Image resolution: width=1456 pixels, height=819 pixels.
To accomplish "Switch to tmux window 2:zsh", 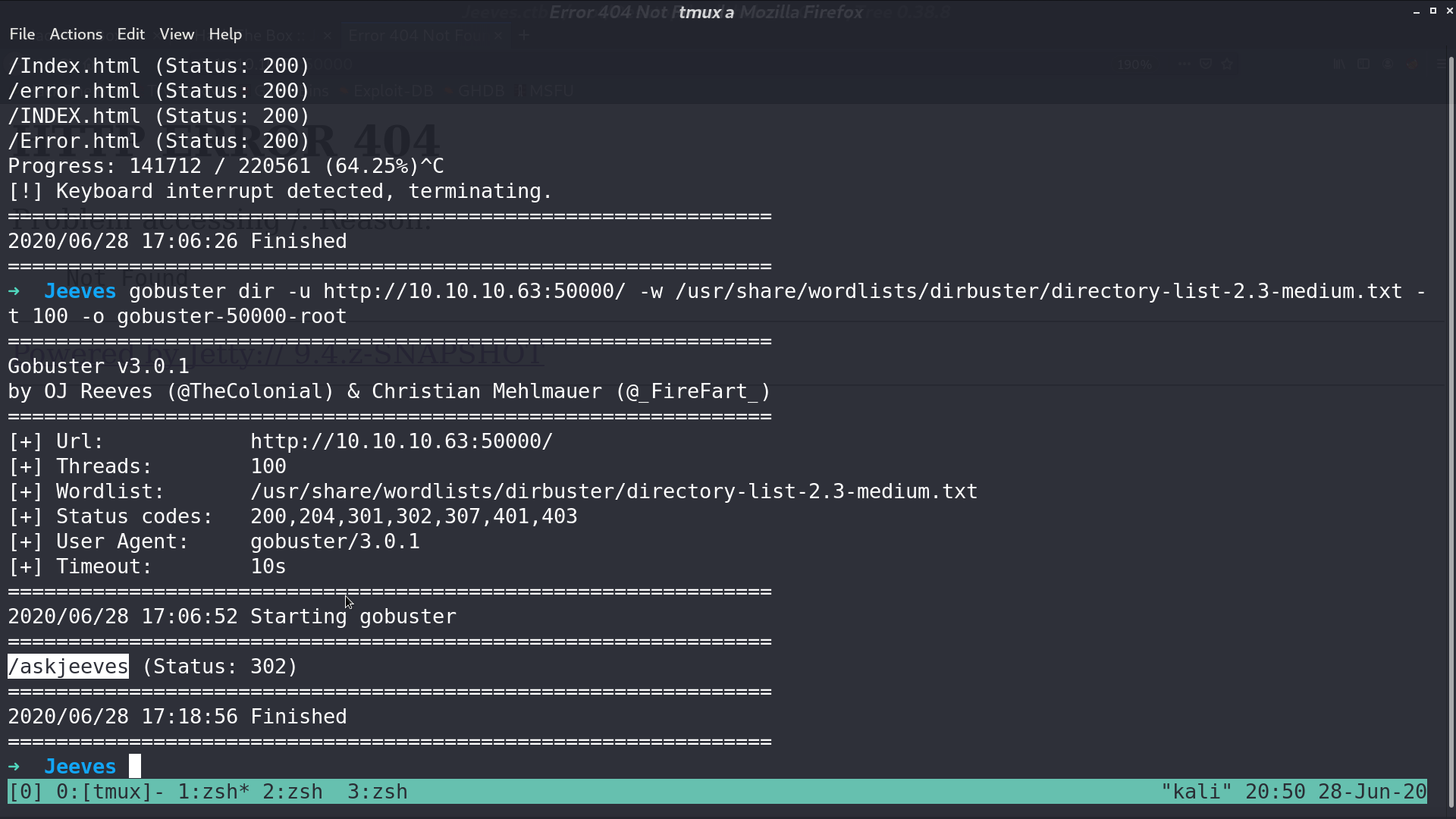I will [293, 792].
